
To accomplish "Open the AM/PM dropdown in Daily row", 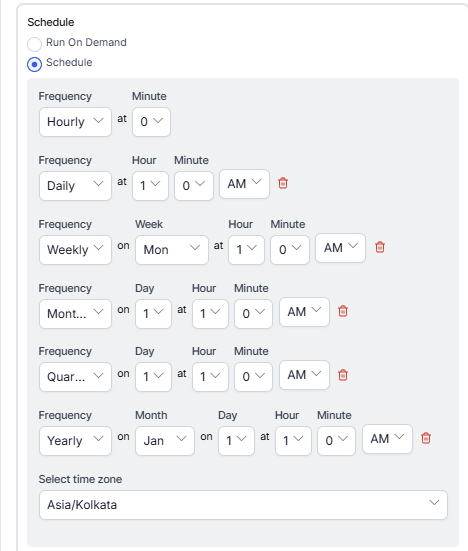I will 245,184.
